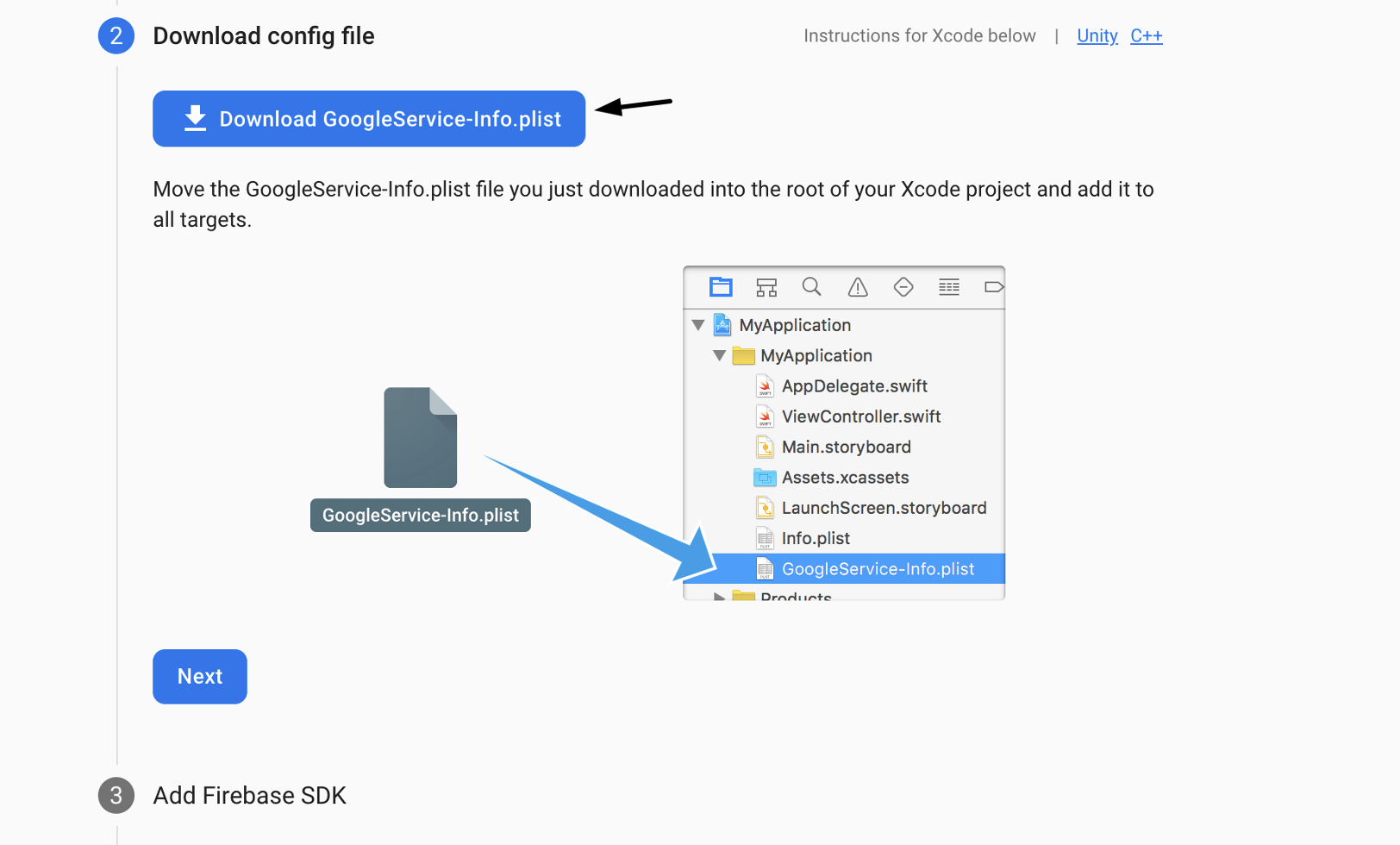Select Info.plist in file tree
This screenshot has height=845, width=1400.
tap(844, 538)
